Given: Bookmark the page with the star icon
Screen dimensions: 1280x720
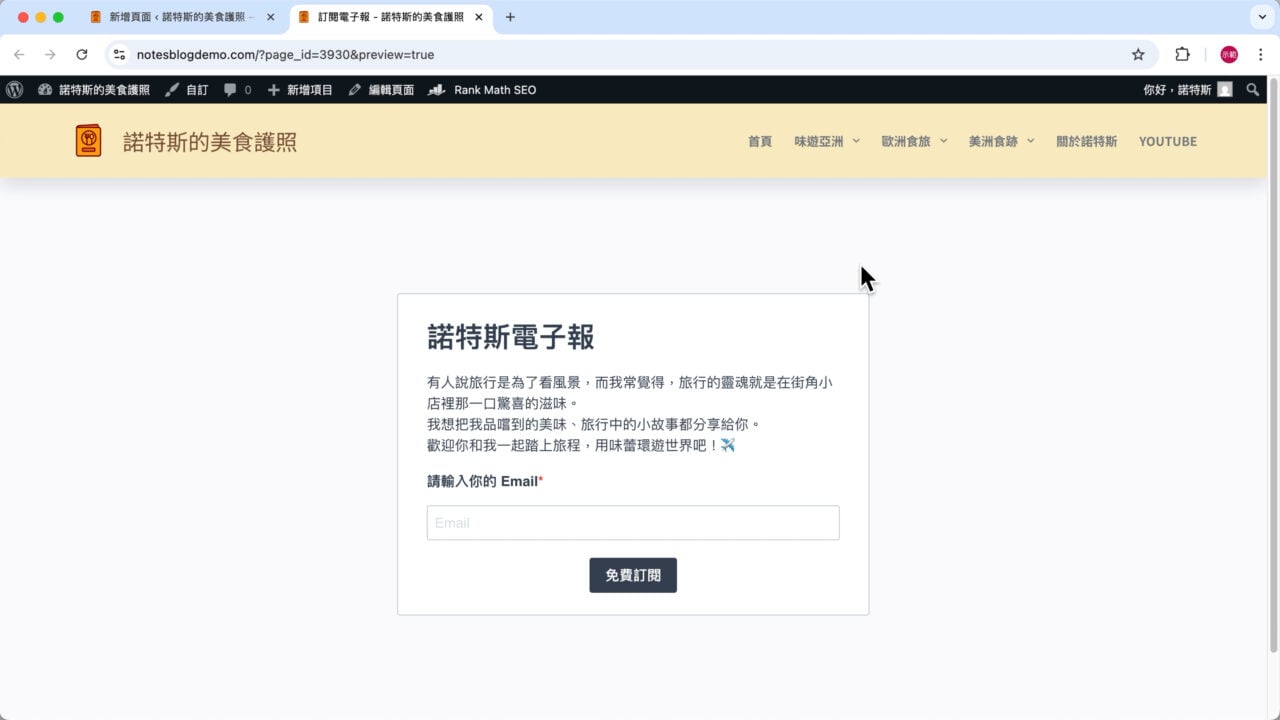Looking at the screenshot, I should [1139, 54].
